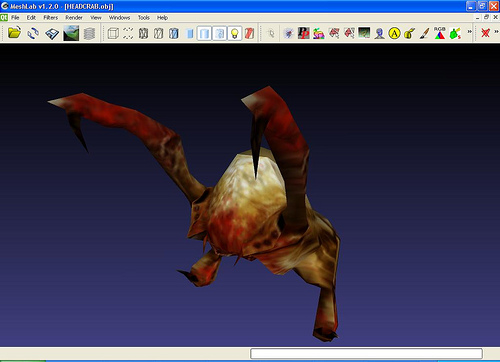This screenshot has height=362, width=500.
Task: Minimize the MeshLab main window
Action: [x=471, y=6]
